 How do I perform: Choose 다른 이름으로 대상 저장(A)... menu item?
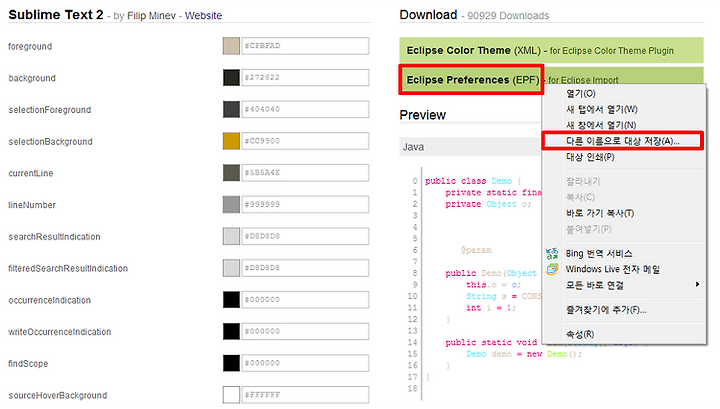623,141
